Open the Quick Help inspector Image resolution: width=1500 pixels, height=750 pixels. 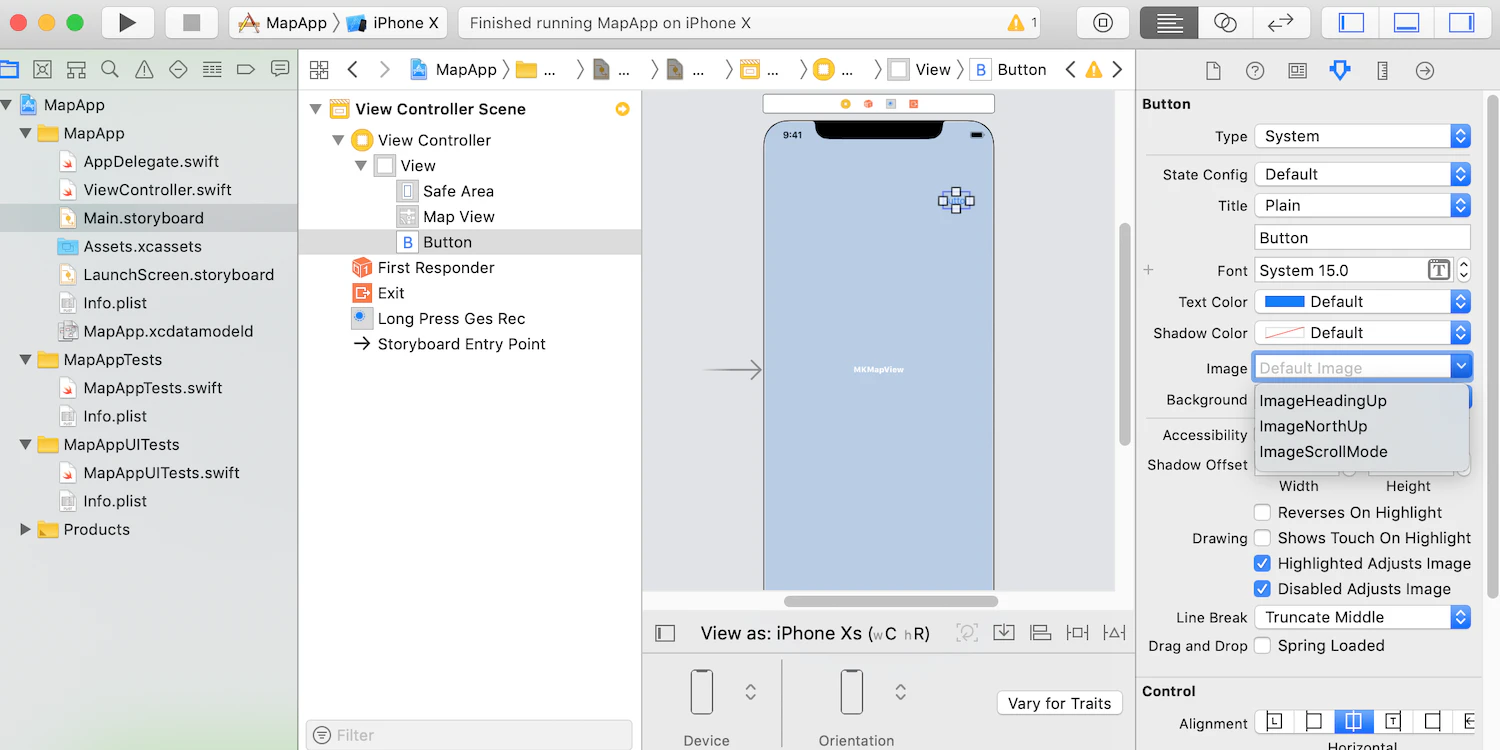[x=1255, y=70]
